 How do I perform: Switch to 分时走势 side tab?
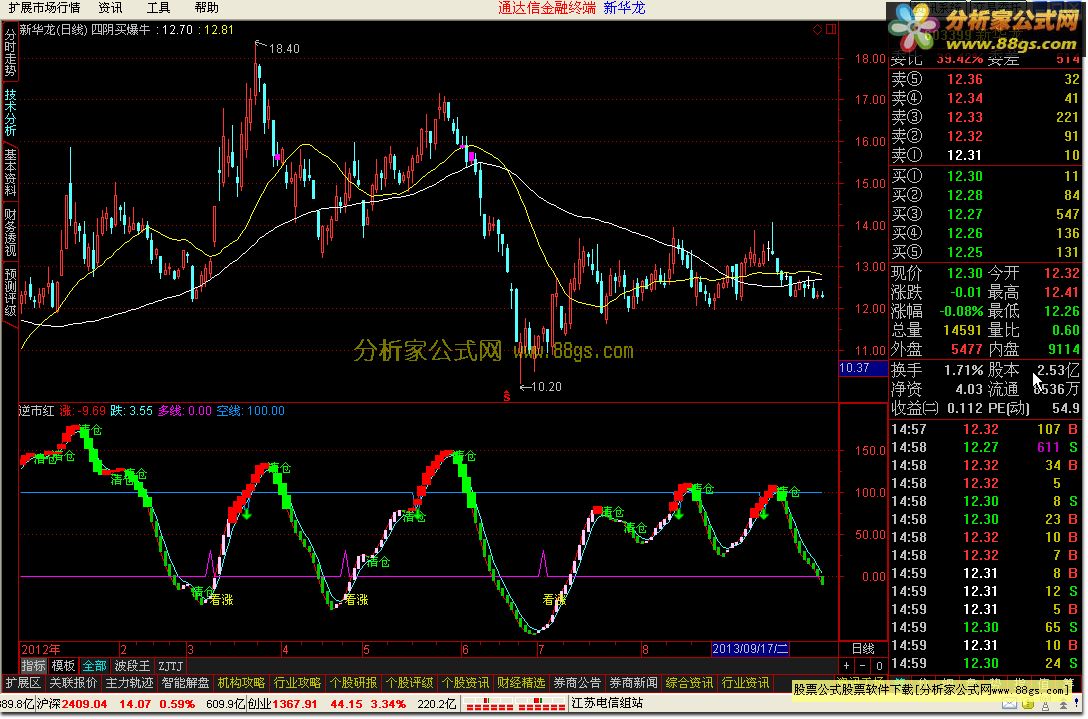10,52
